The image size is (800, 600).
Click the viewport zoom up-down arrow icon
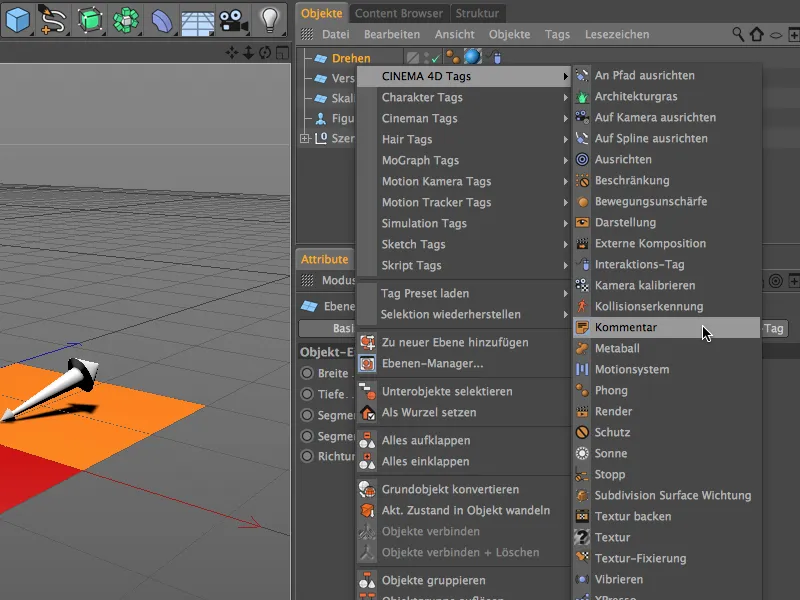[248, 53]
